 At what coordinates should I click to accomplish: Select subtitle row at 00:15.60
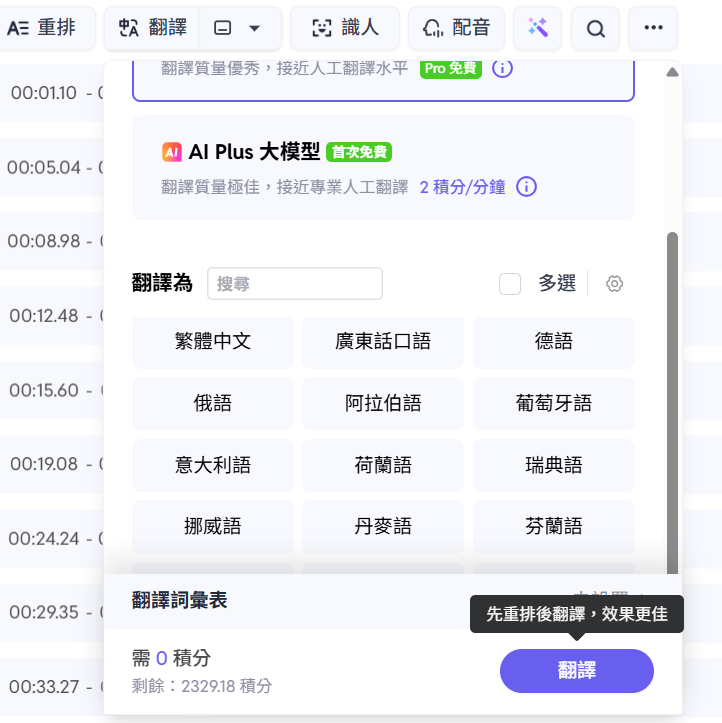tap(52, 391)
